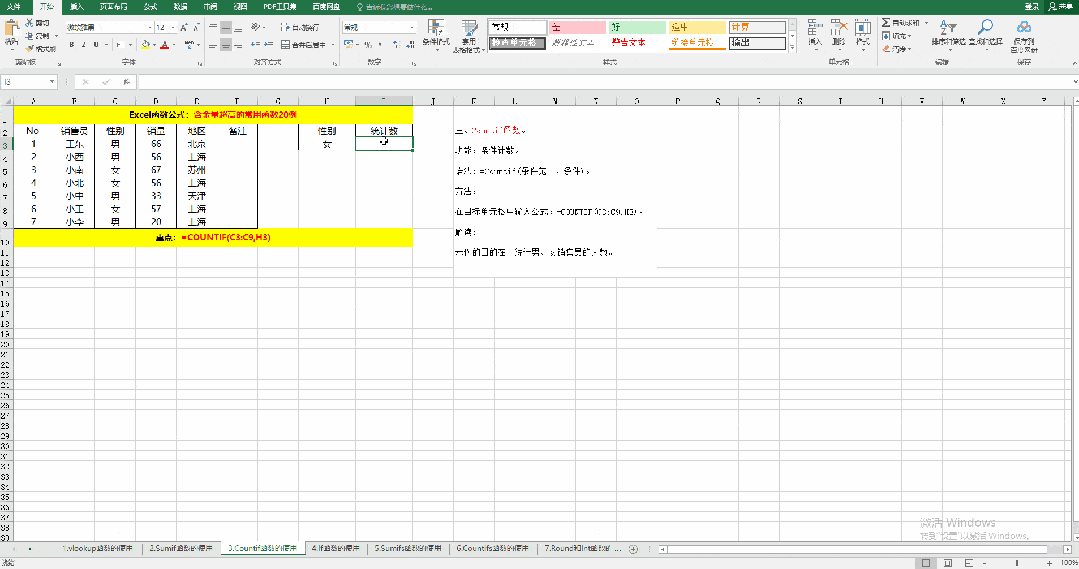Open the borders dropdown arrow

[130, 45]
